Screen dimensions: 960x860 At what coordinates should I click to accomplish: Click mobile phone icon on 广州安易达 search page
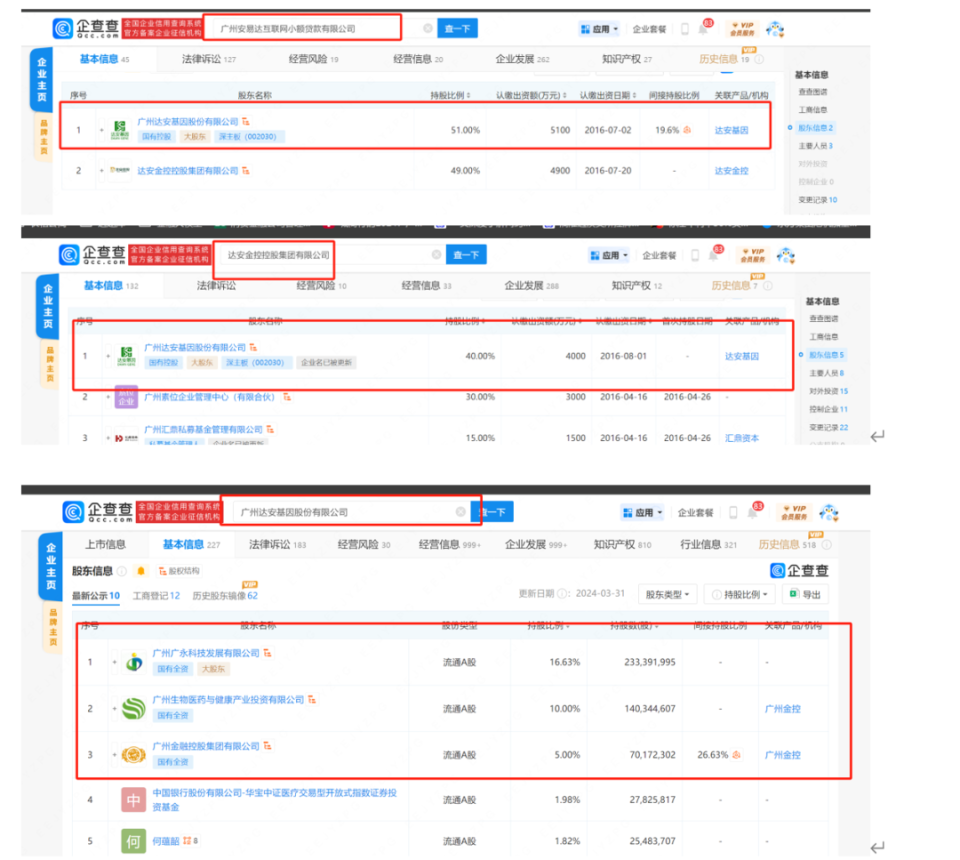684,29
